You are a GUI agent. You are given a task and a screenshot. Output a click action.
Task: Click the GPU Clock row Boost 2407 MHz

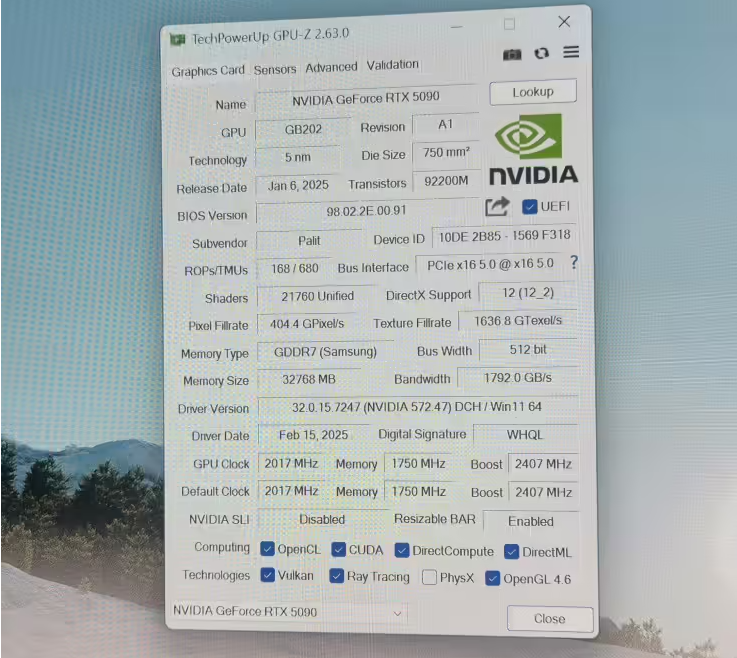[x=543, y=464]
